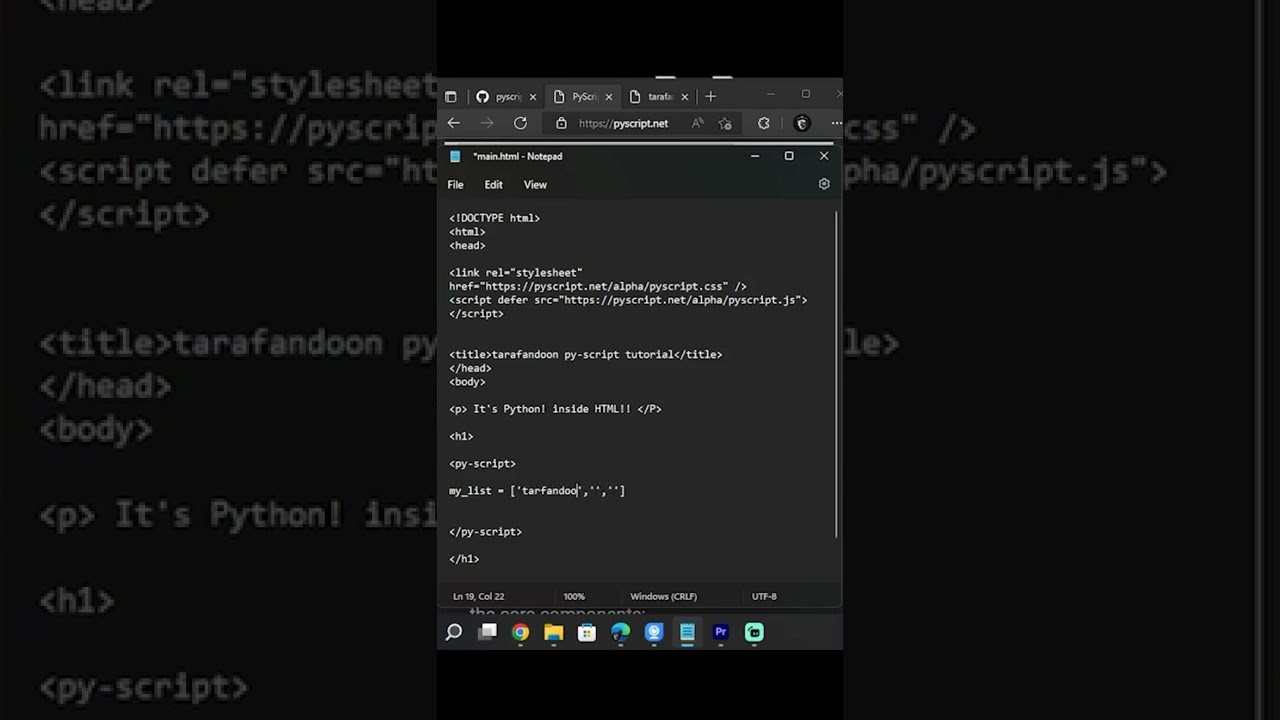Open the browser extensions puzzle icon
The image size is (1280, 720).
[x=764, y=123]
